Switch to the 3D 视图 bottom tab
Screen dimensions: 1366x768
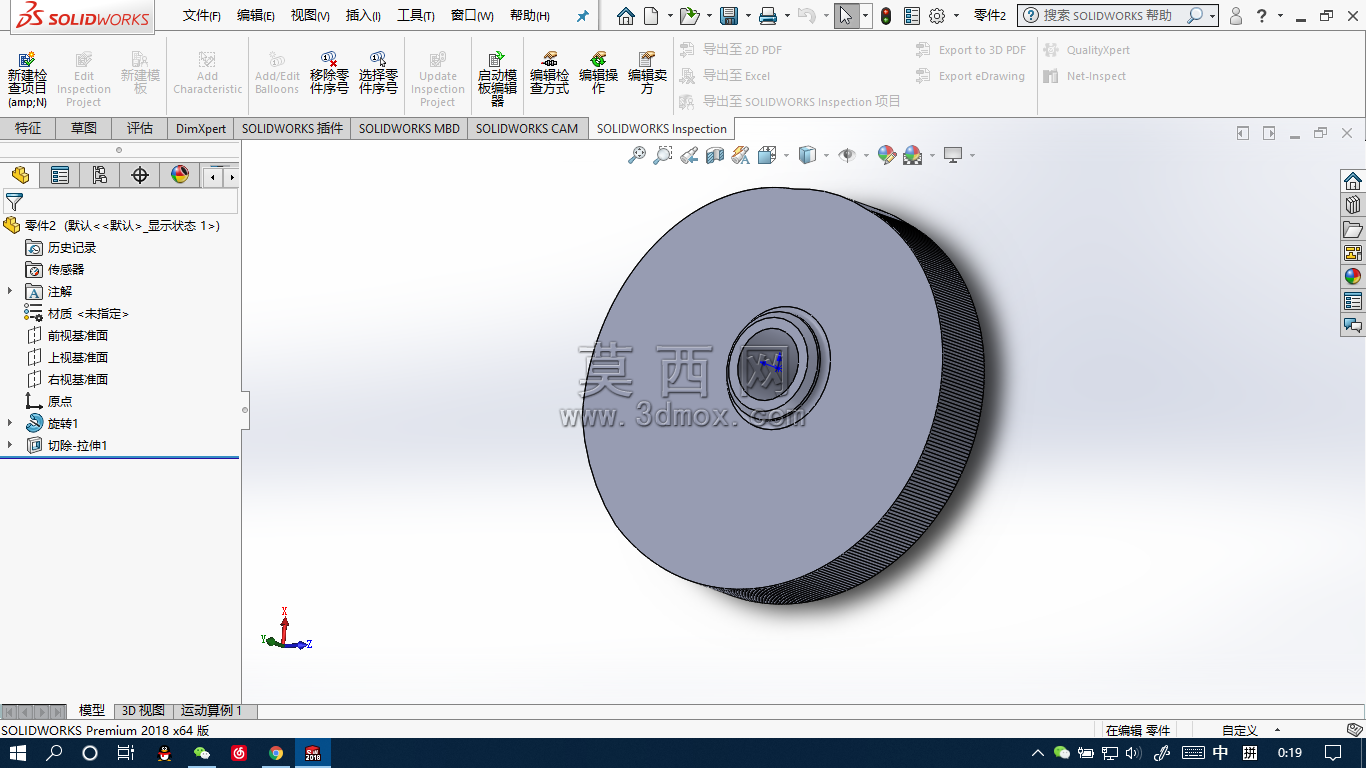pyautogui.click(x=143, y=710)
